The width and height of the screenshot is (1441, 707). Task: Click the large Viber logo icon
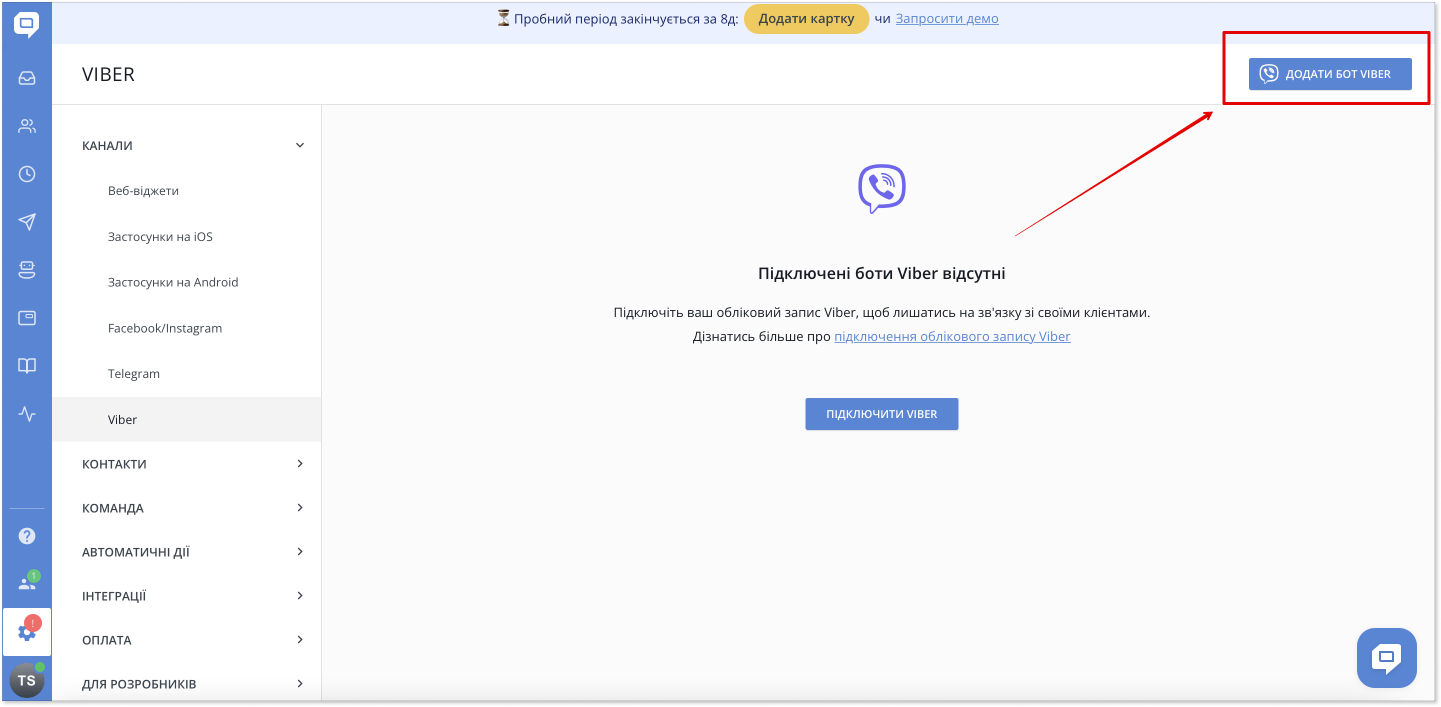coord(881,189)
